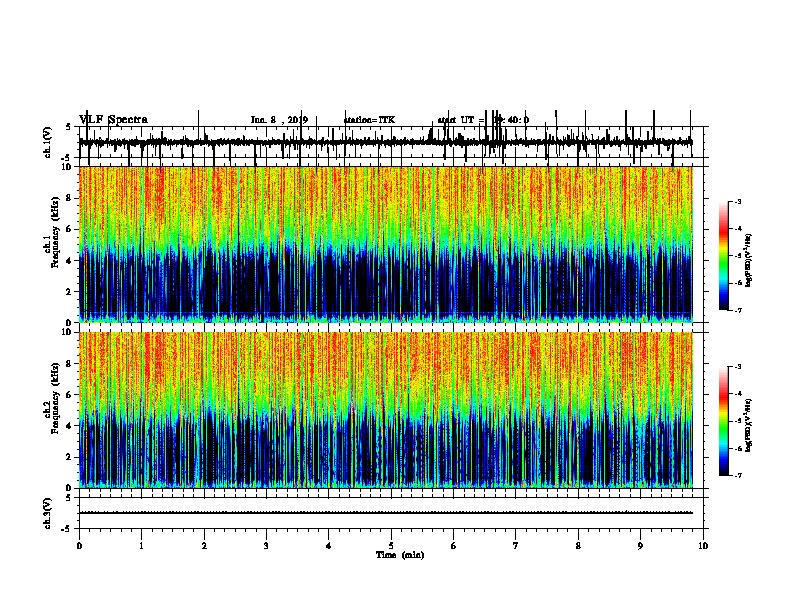Click the "Time (min)" x-axis label
This screenshot has width=792, height=612.
tap(400, 555)
